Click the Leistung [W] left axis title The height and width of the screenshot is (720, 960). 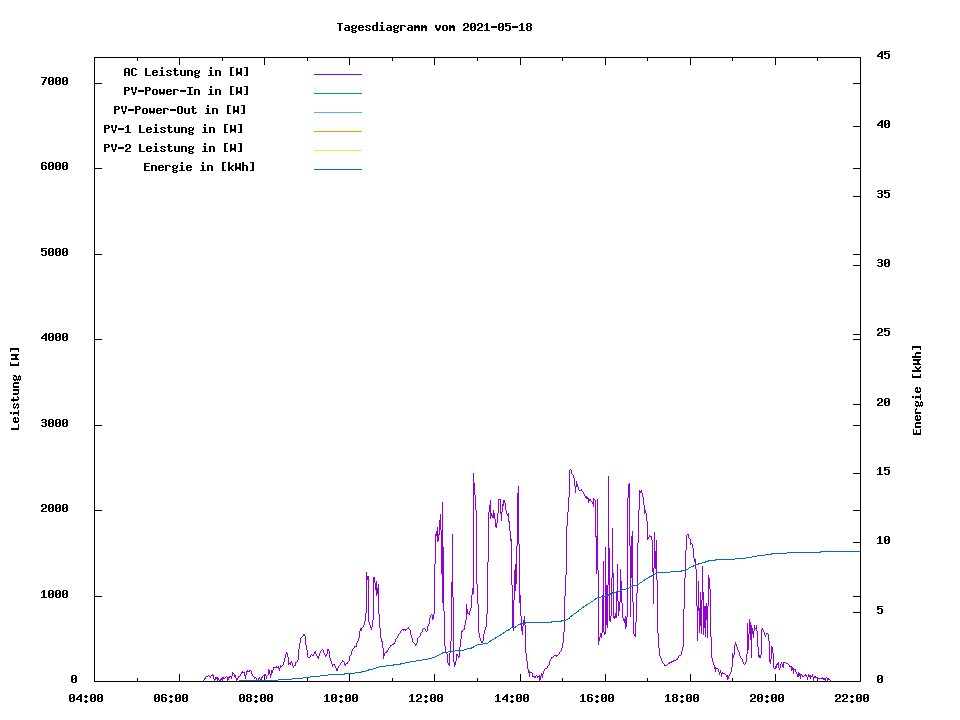15,389
